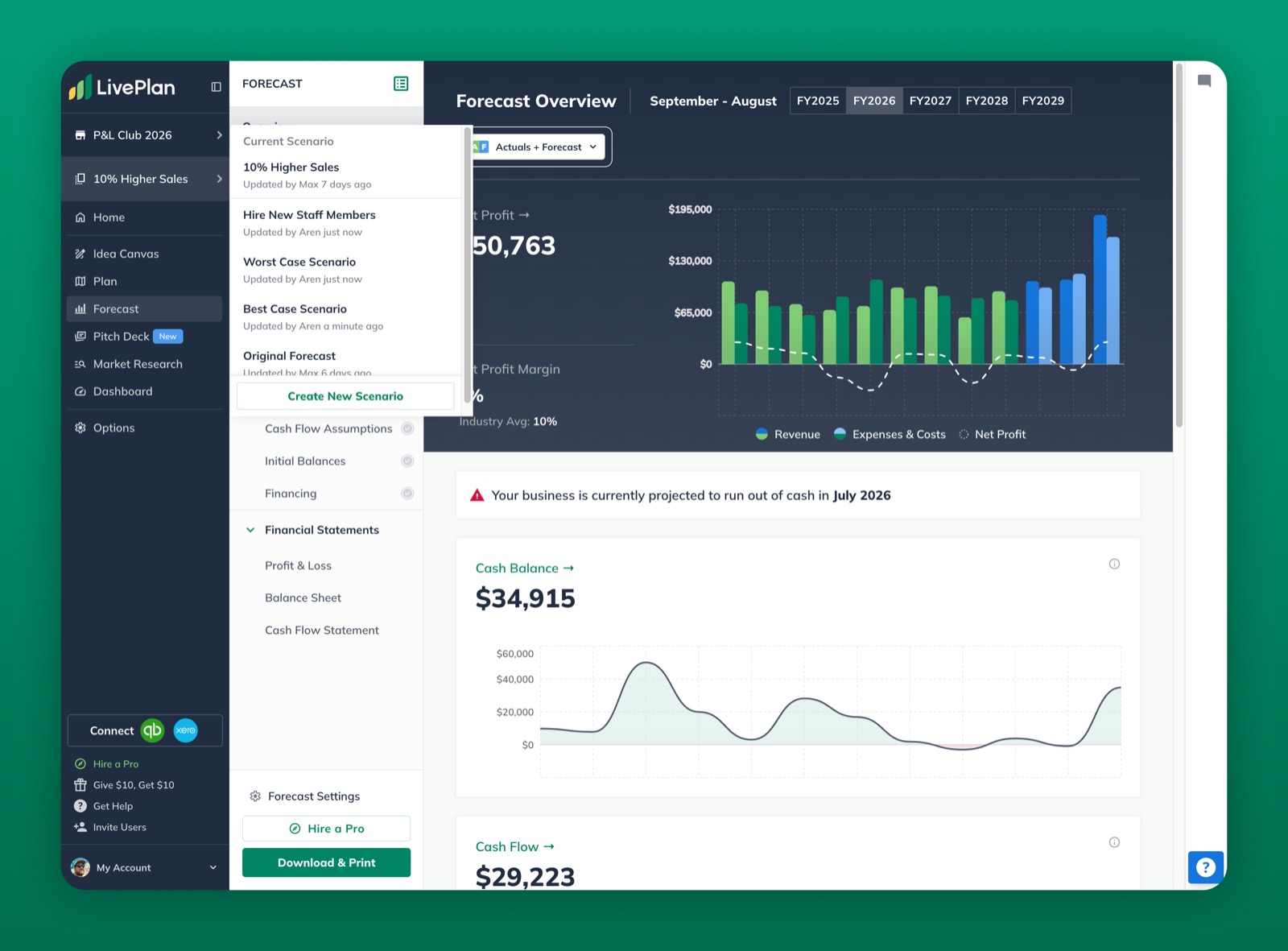Click Download & Print button
Image resolution: width=1288 pixels, height=951 pixels.
[x=326, y=862]
